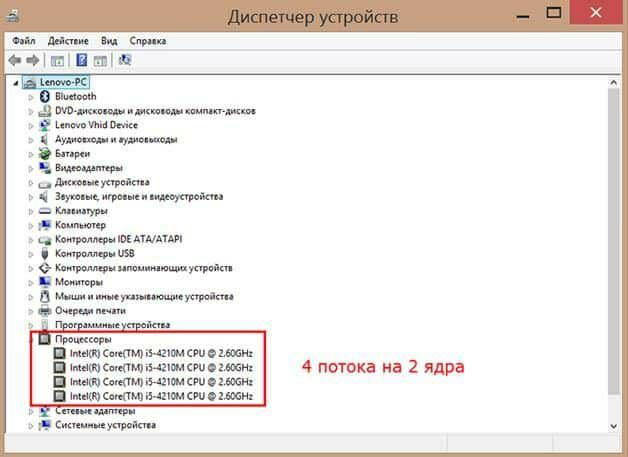Viewport: 628px width, 457px height.
Task: Click the Компьютер category icon
Action: (x=45, y=225)
